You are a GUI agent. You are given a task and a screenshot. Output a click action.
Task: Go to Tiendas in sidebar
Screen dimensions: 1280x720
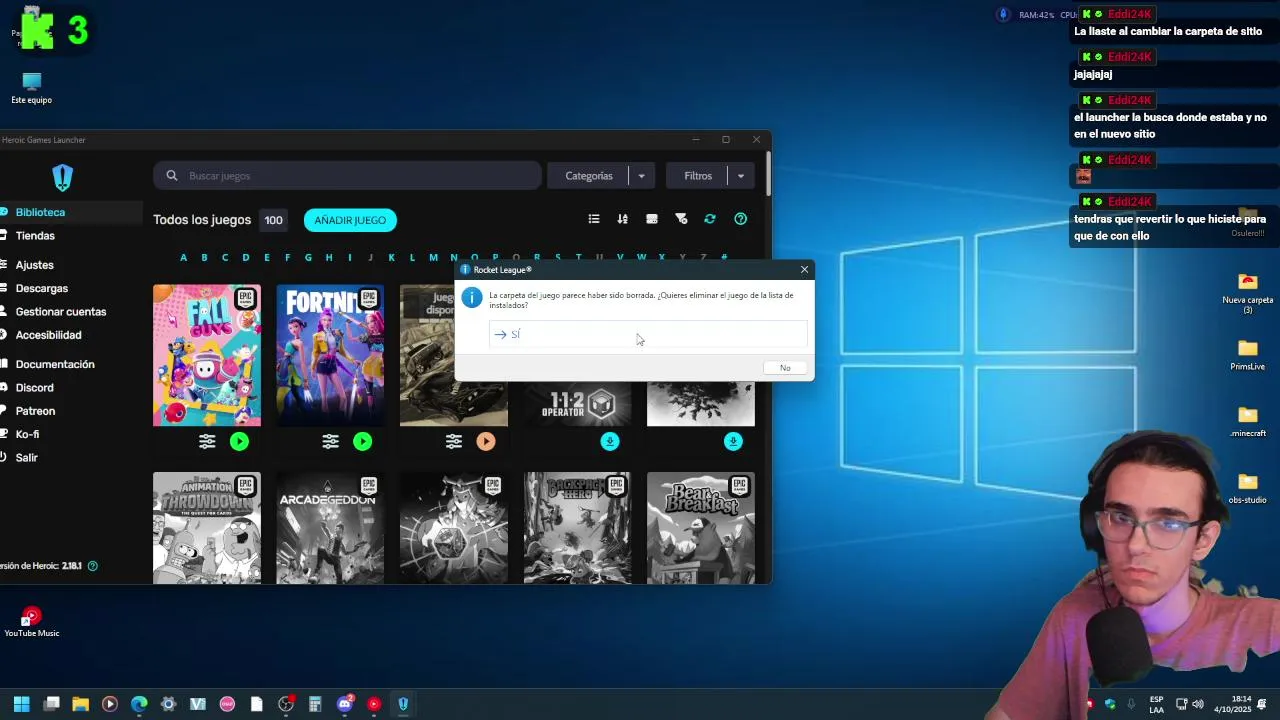tap(35, 236)
